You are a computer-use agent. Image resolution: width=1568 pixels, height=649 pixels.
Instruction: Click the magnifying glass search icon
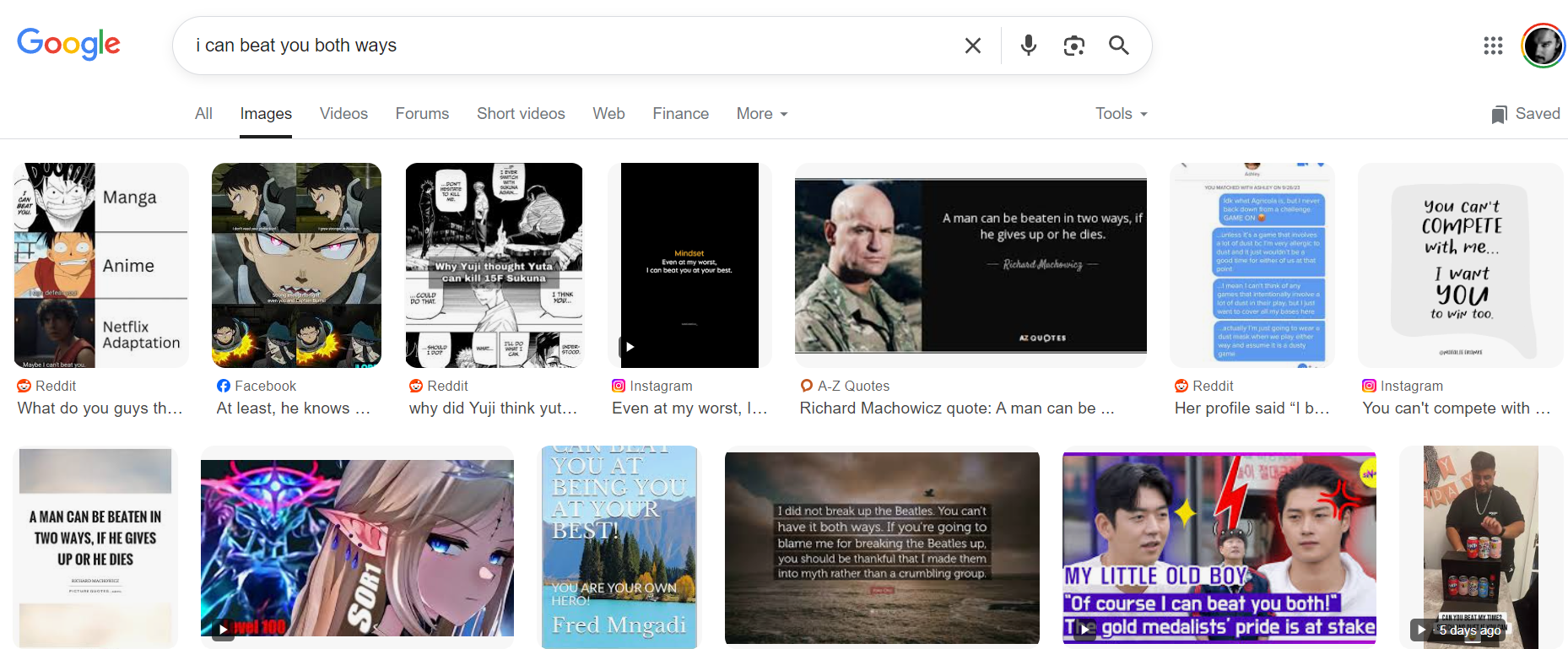[1119, 46]
